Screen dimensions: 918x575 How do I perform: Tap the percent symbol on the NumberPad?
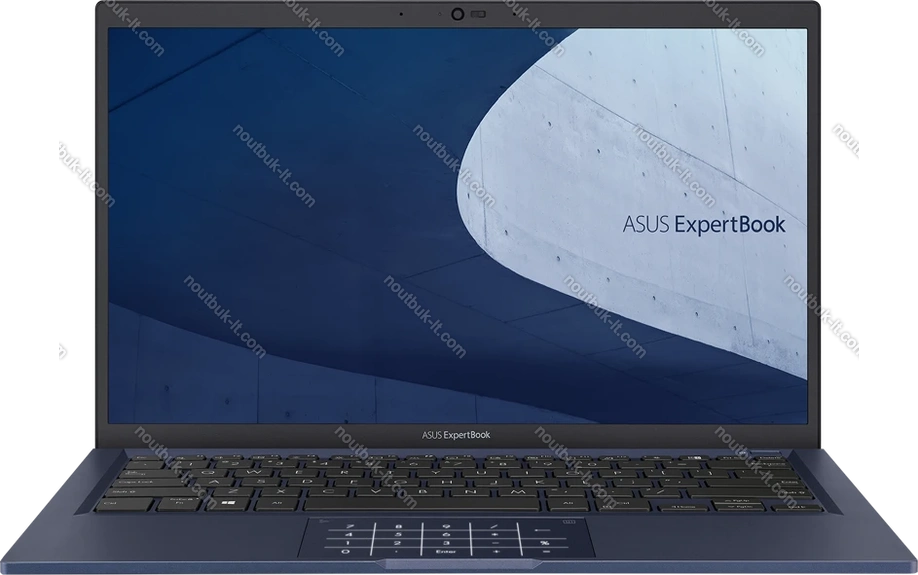pyautogui.click(x=544, y=543)
